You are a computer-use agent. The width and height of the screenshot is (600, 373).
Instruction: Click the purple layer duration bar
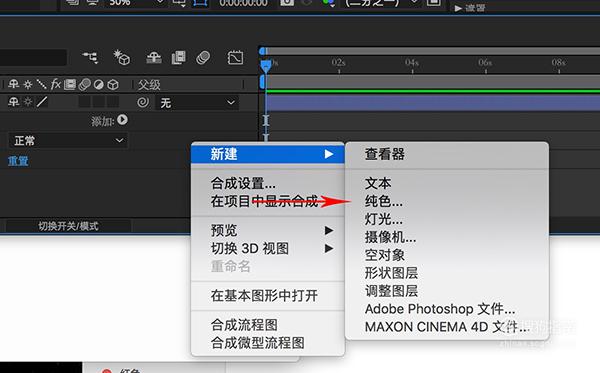click(433, 103)
